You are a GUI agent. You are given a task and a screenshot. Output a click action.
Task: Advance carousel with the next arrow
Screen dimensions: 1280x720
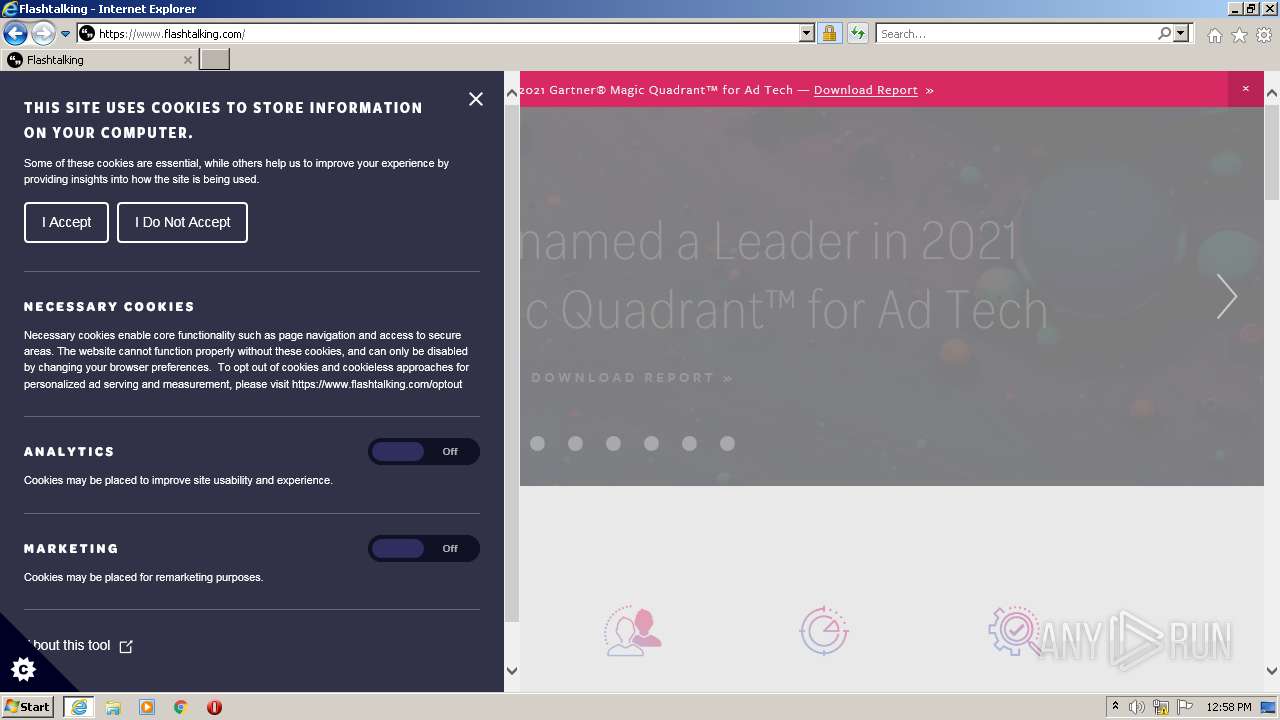coord(1227,297)
